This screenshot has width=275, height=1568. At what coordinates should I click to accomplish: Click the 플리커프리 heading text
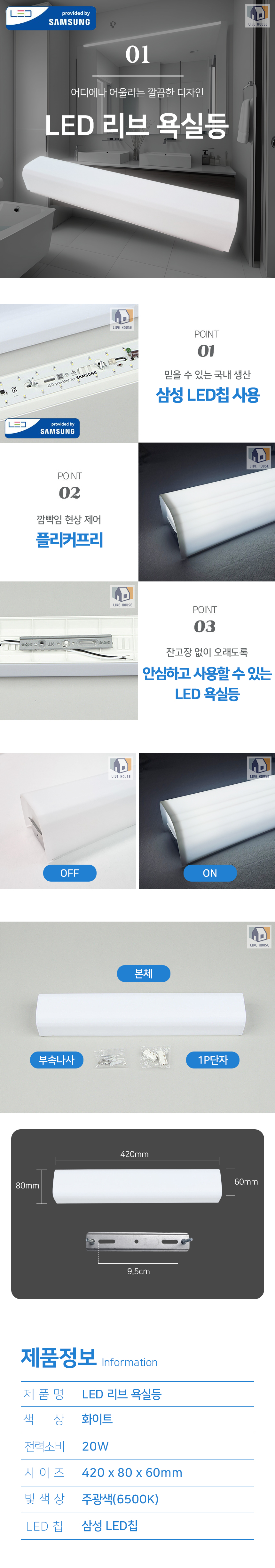coord(69,540)
